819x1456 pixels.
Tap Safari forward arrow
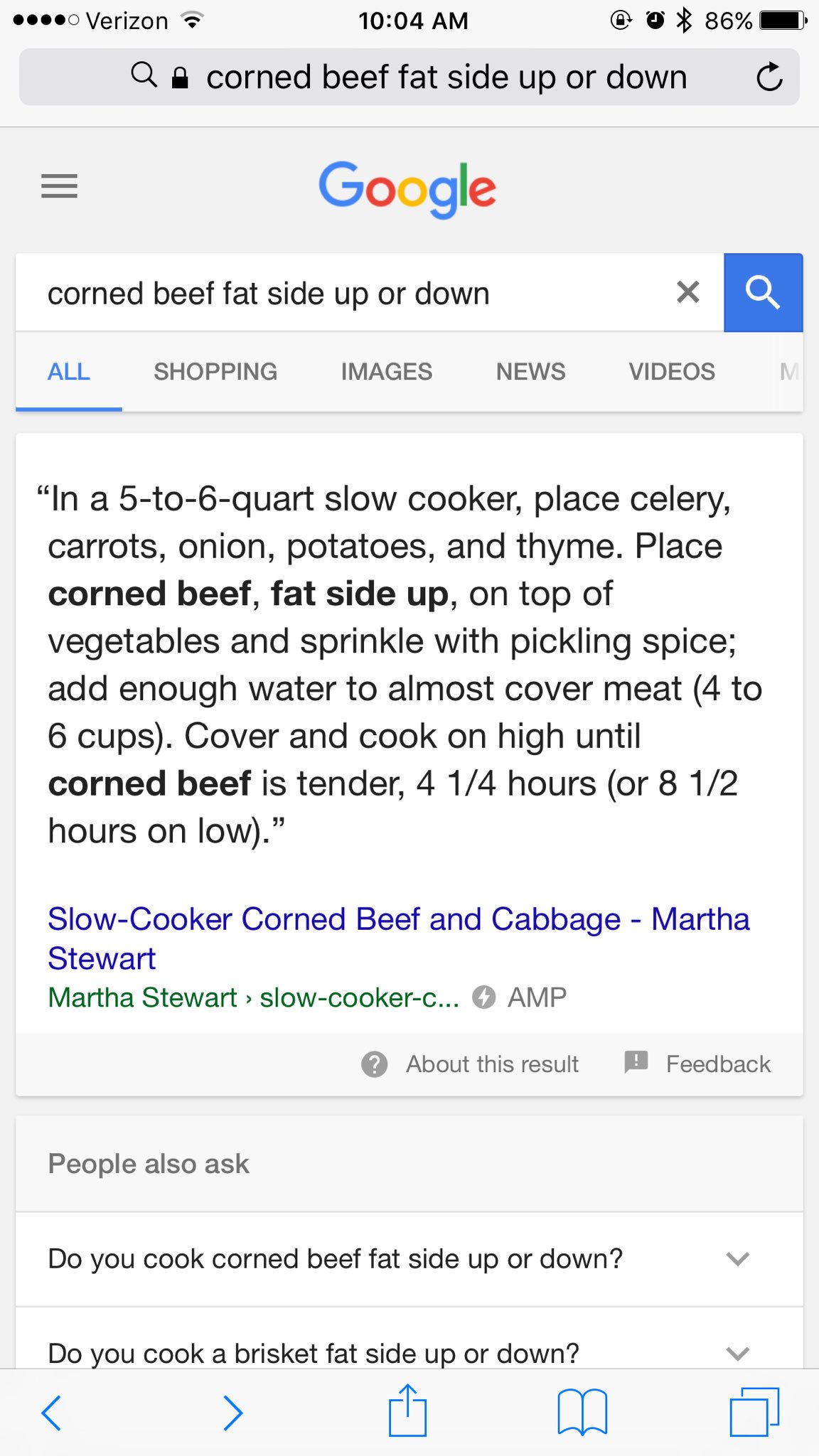click(232, 1412)
